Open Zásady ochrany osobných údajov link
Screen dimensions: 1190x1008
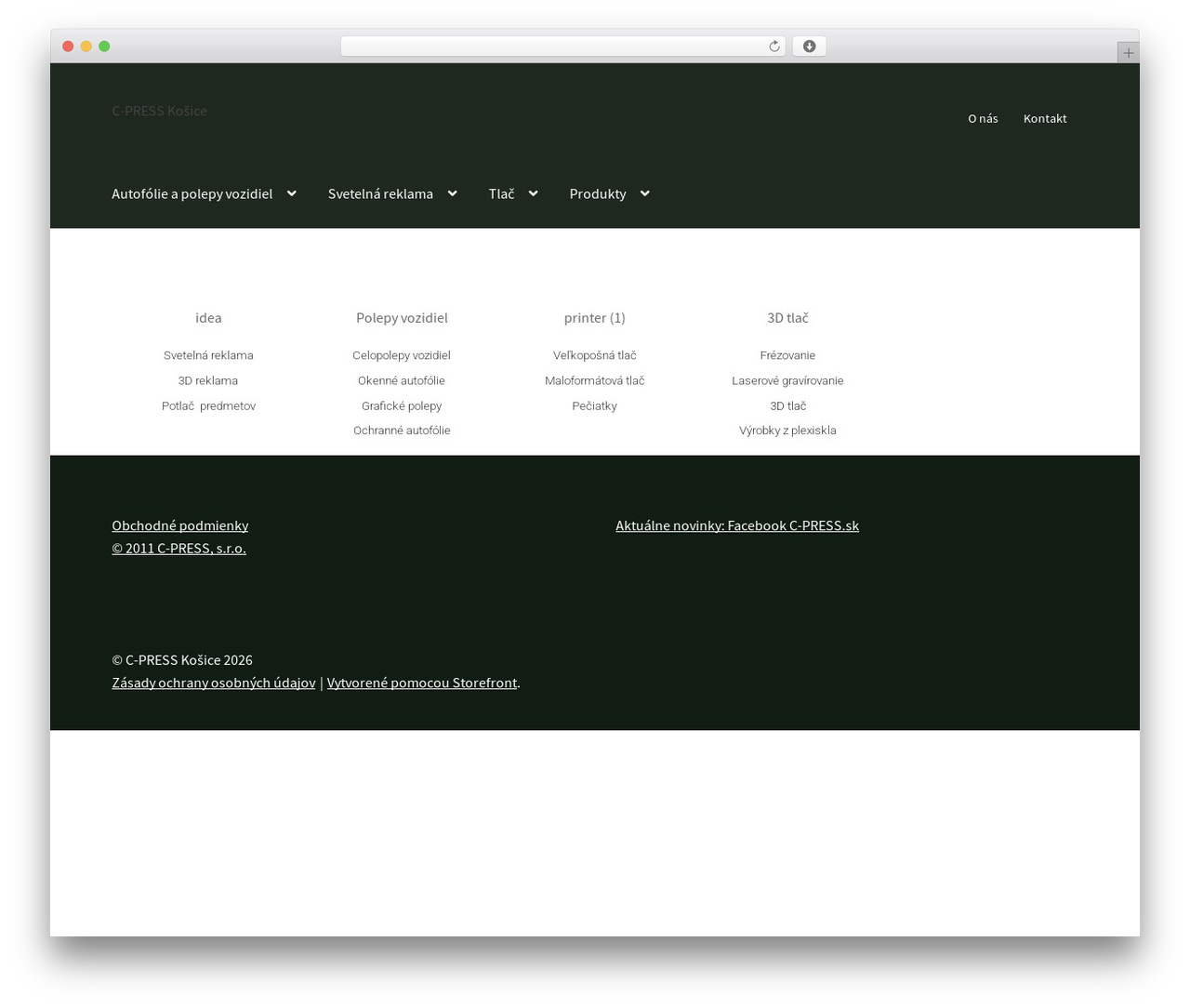pyautogui.click(x=214, y=683)
